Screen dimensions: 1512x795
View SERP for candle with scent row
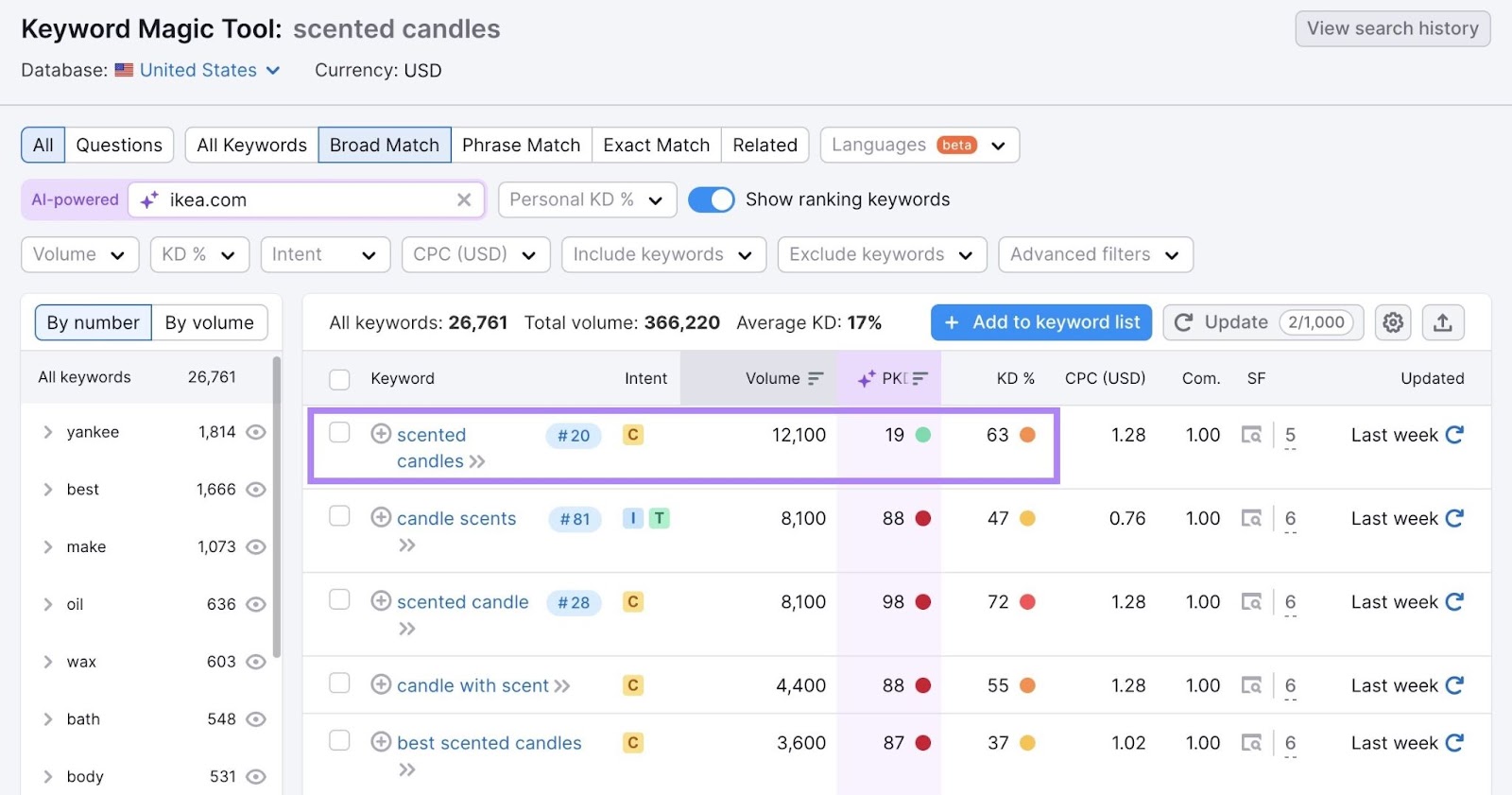point(1251,686)
